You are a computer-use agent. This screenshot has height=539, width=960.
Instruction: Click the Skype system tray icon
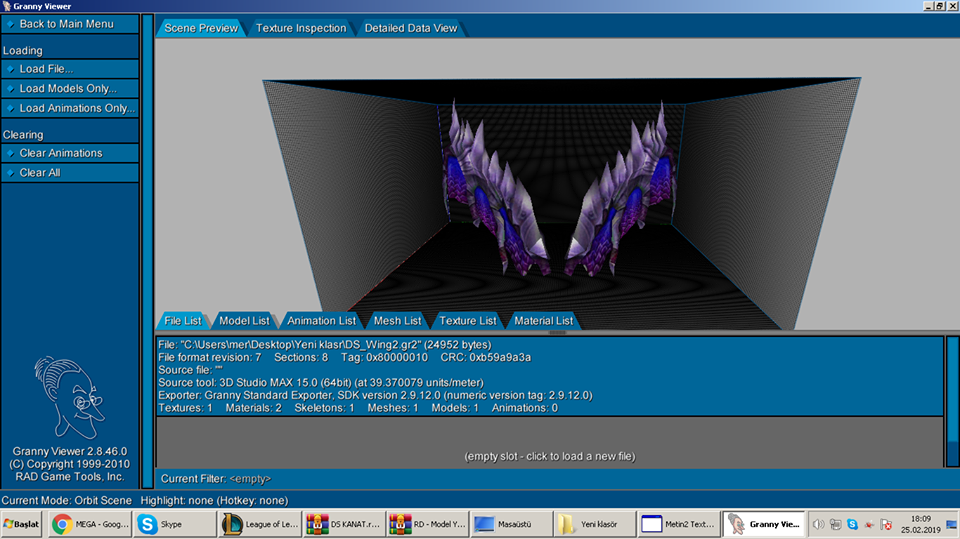[x=852, y=524]
